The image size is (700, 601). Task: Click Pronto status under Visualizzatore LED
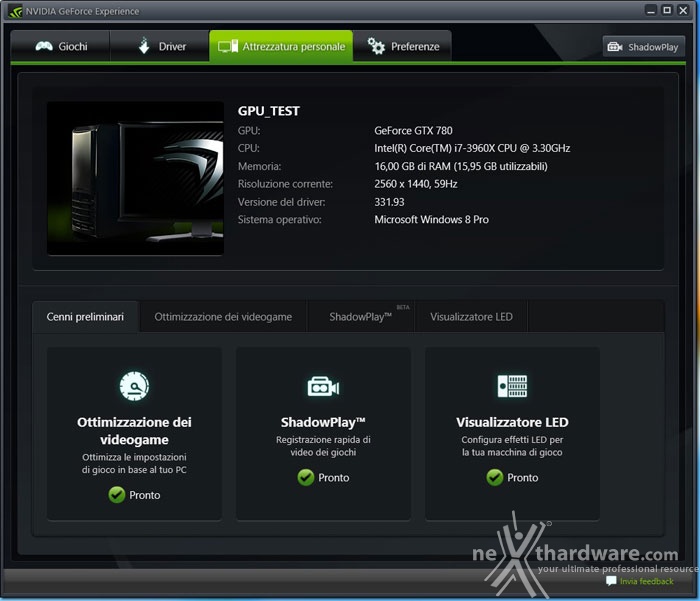click(x=523, y=478)
